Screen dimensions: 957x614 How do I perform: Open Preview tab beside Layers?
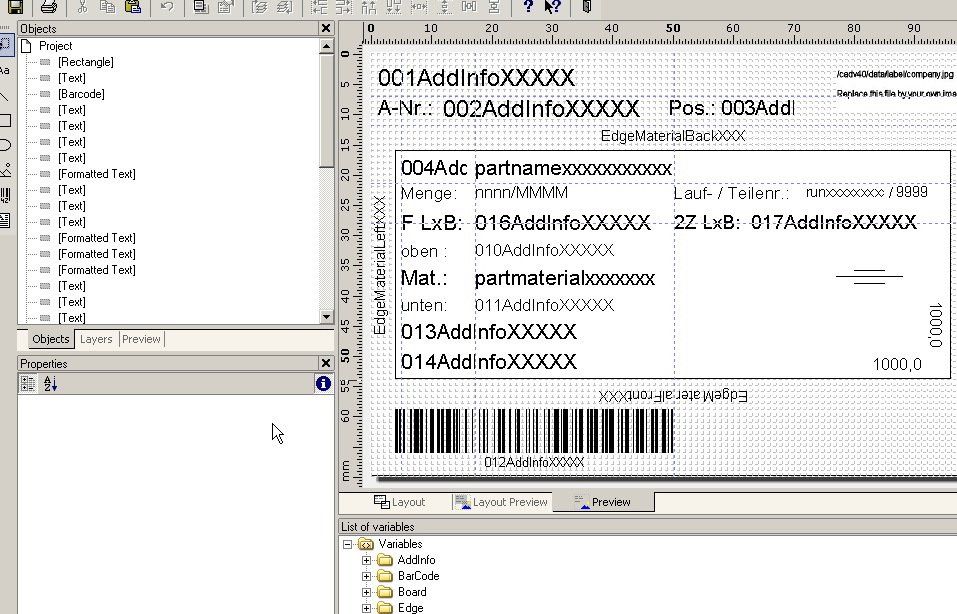[141, 339]
